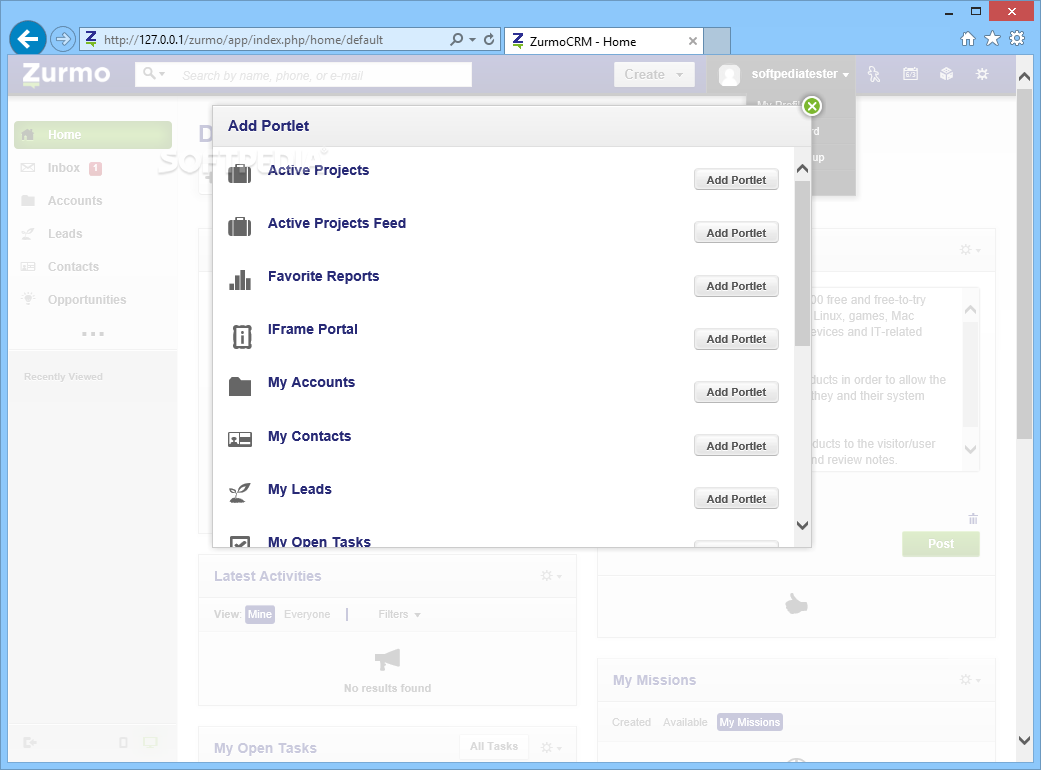
Task: Open the search scope dropdown
Action: tap(154, 74)
